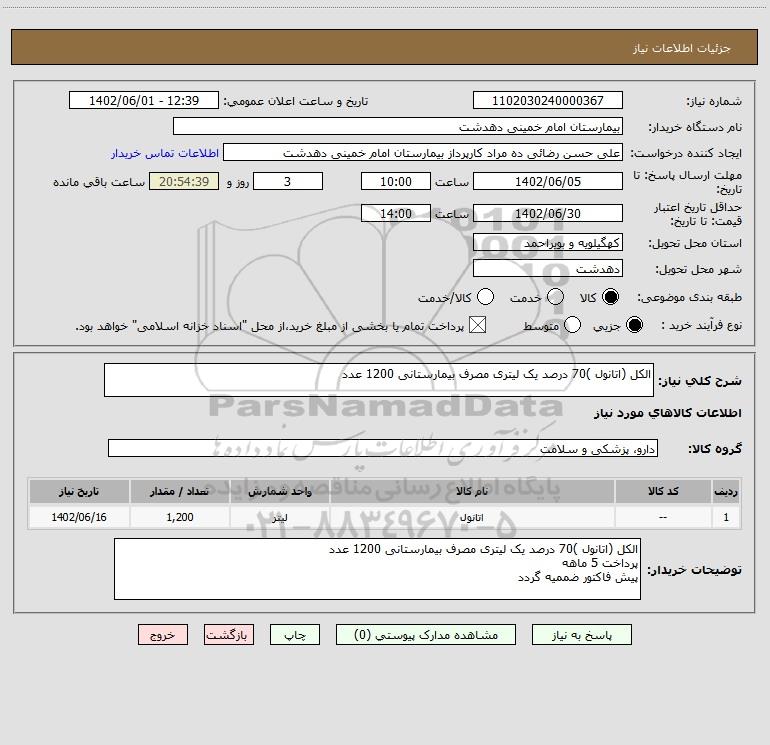Viewport: 770px width, 745px height.
Task: Click the تعداد / مقدار column header
Action: click(x=180, y=491)
